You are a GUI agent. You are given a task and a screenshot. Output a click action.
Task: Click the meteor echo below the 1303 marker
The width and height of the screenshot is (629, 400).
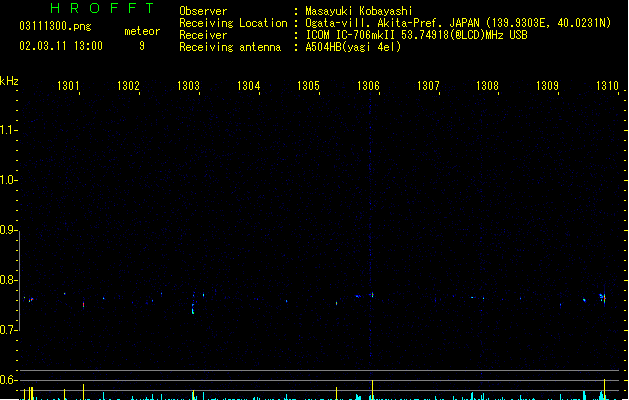pyautogui.click(x=193, y=309)
